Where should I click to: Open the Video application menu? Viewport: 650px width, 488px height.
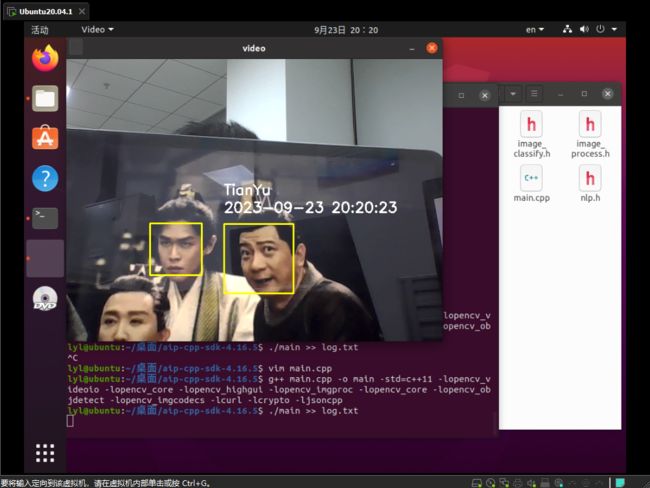pos(97,29)
